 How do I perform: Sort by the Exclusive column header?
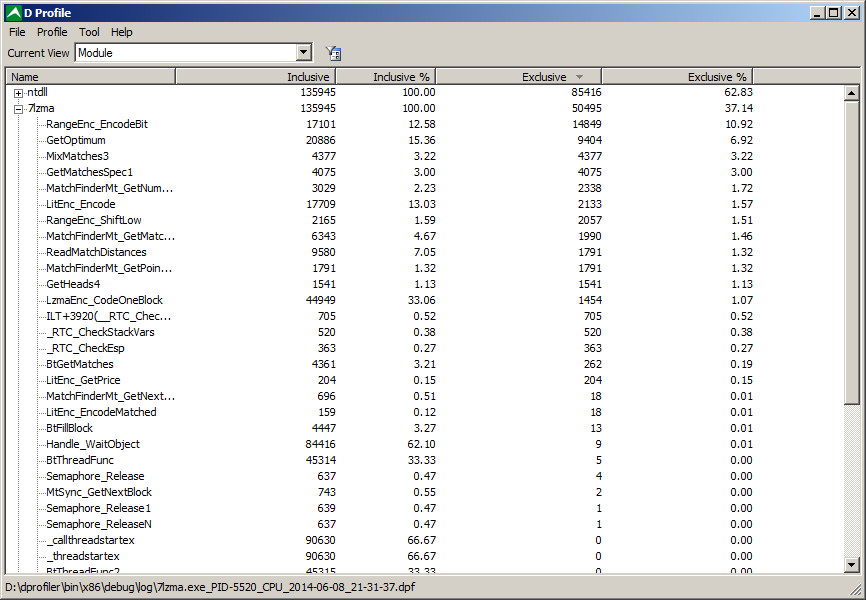click(519, 77)
